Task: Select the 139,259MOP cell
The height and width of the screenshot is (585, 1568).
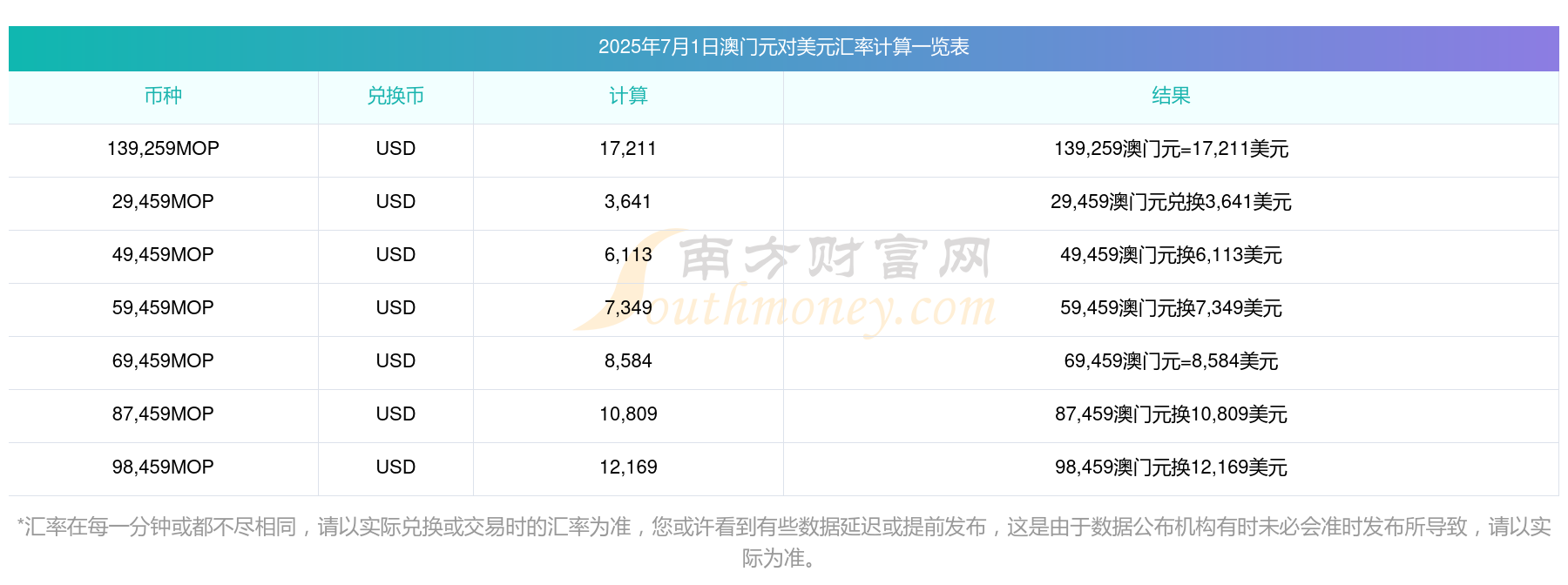Action: point(163,150)
